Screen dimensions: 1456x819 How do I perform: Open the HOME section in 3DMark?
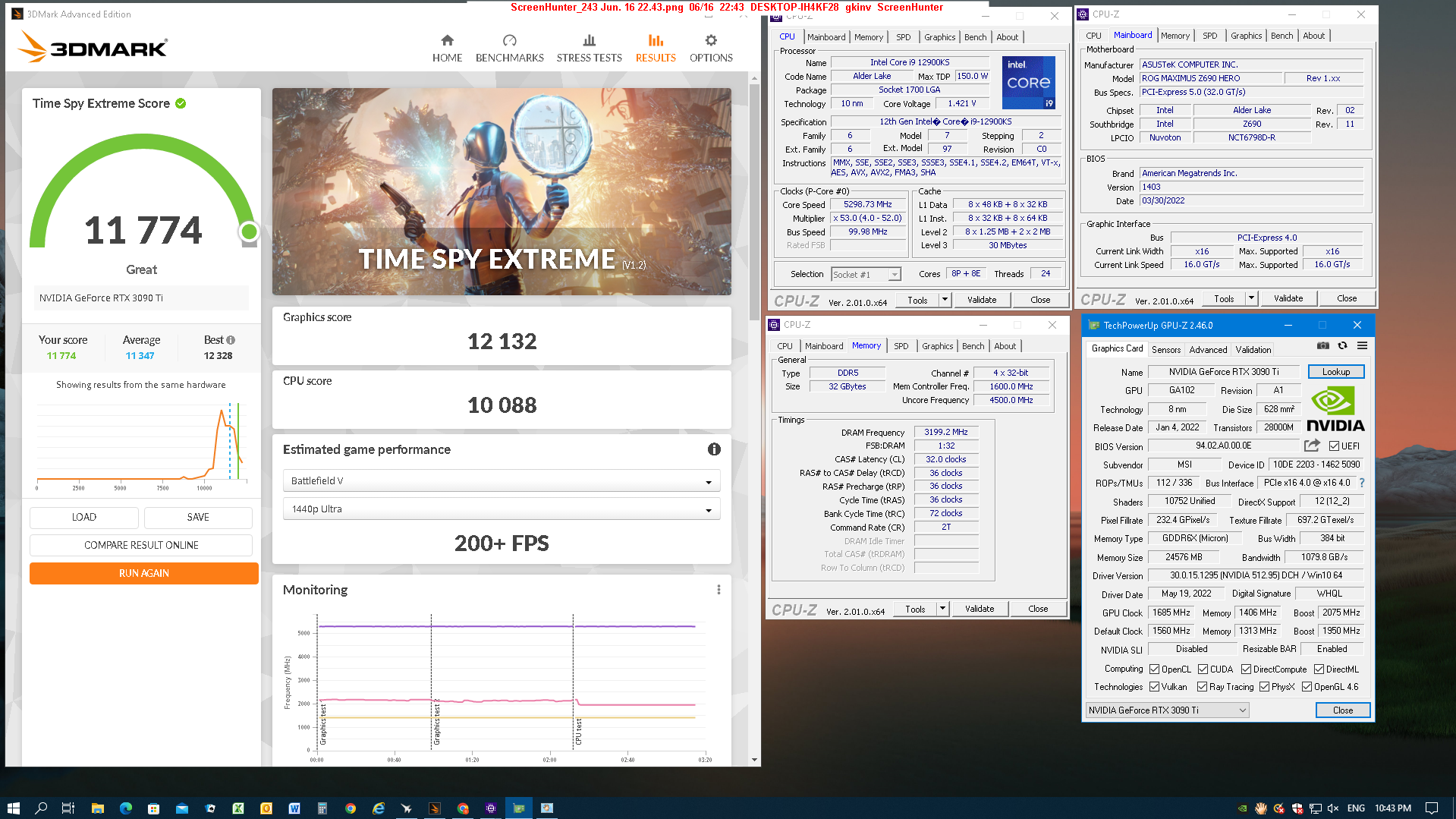(447, 49)
